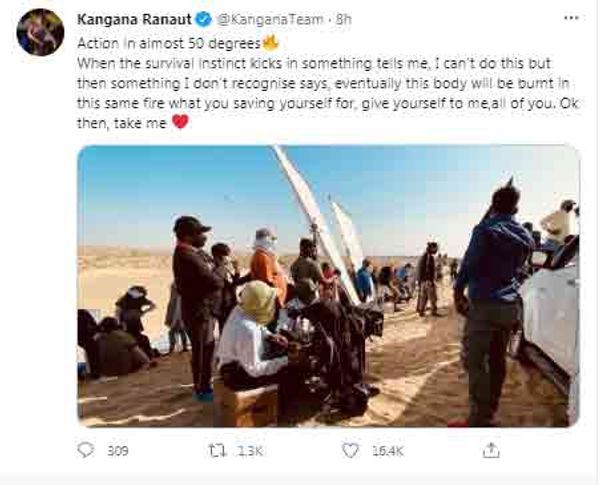Open the attached desert film set photo
This screenshot has width=600, height=485.
pyautogui.click(x=329, y=286)
